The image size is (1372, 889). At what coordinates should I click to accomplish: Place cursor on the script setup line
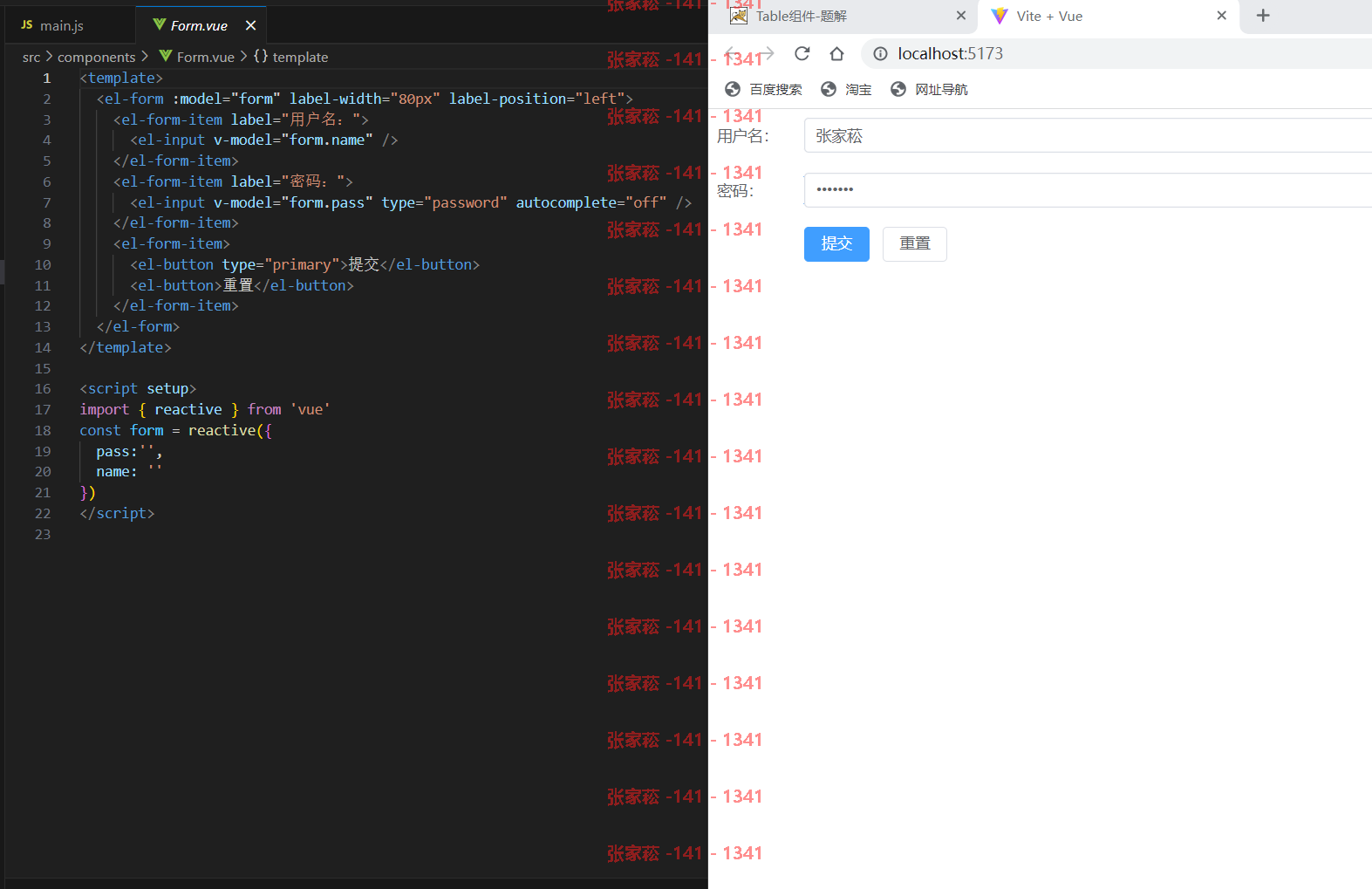(x=138, y=388)
